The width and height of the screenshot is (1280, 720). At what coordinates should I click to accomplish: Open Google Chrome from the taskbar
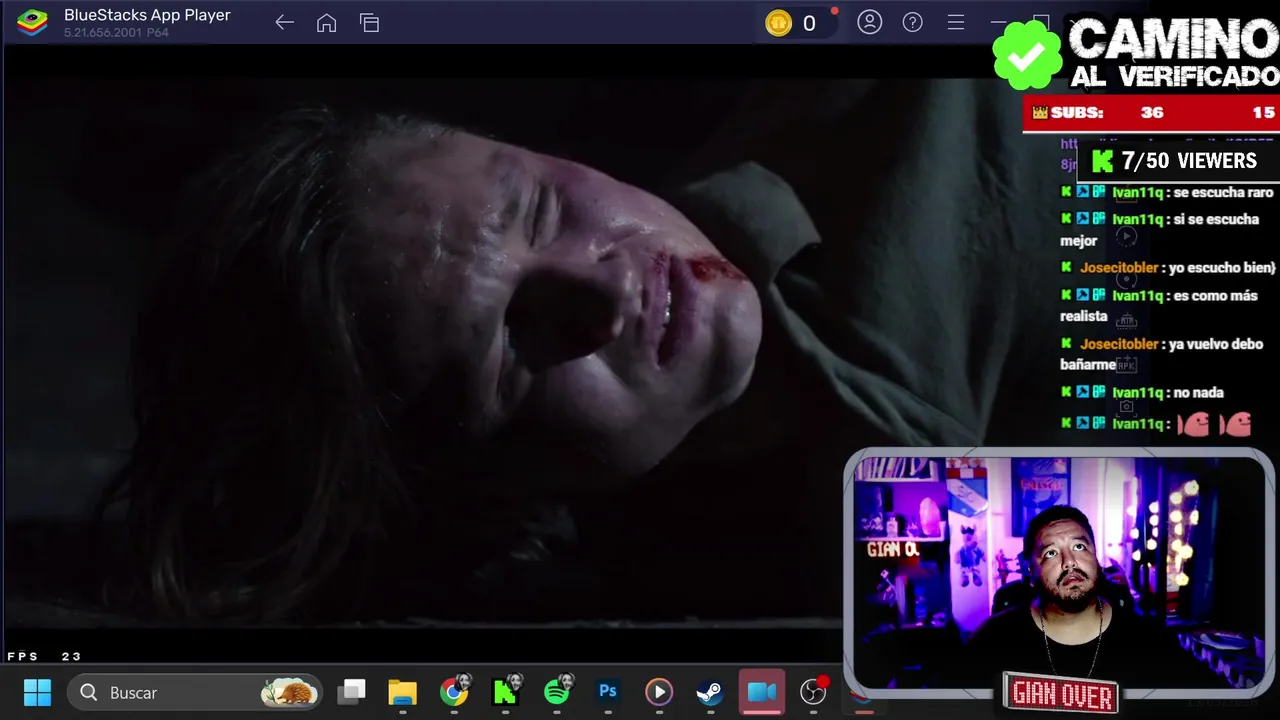click(x=454, y=692)
